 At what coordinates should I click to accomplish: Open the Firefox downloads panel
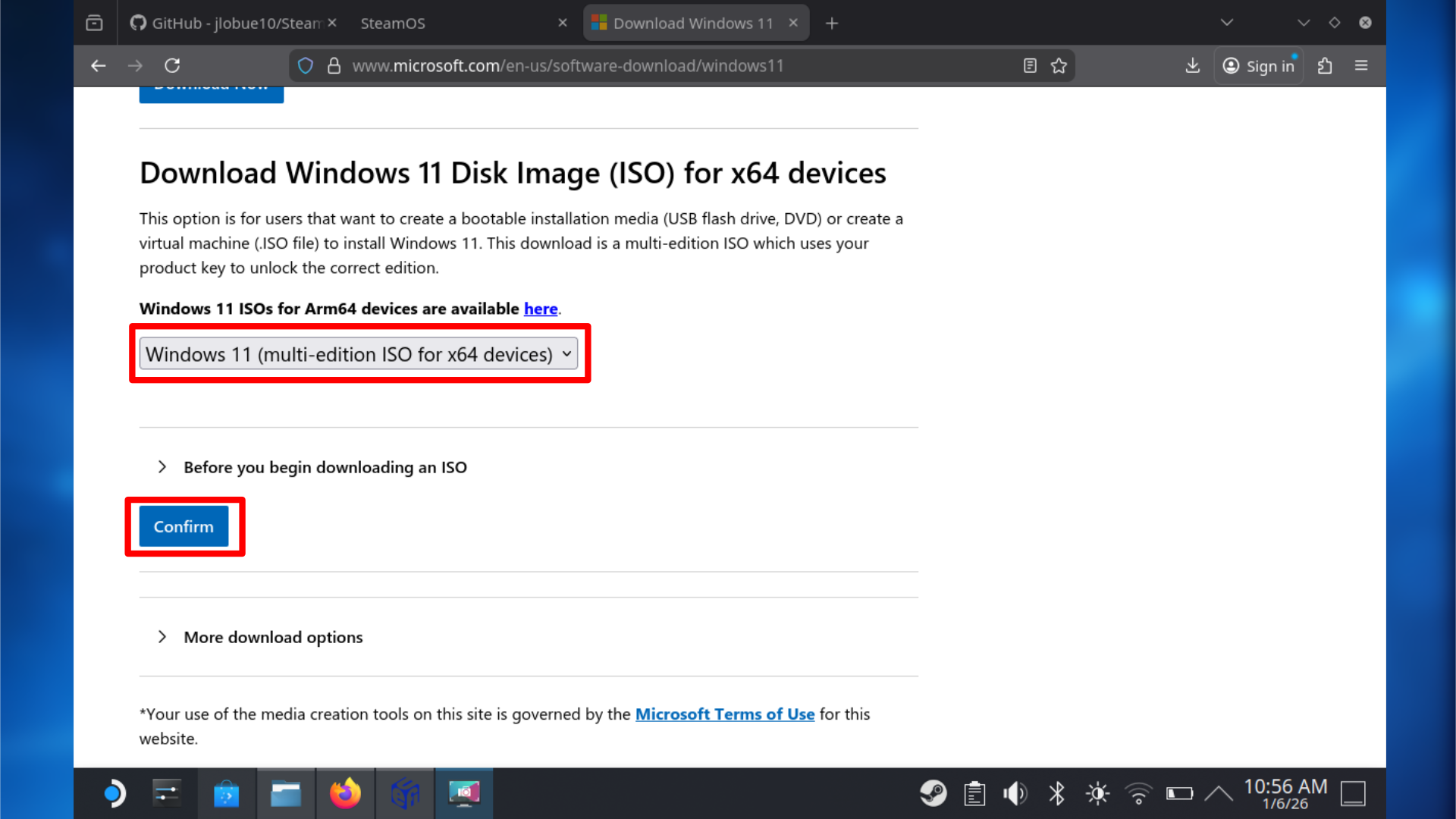pos(1191,66)
